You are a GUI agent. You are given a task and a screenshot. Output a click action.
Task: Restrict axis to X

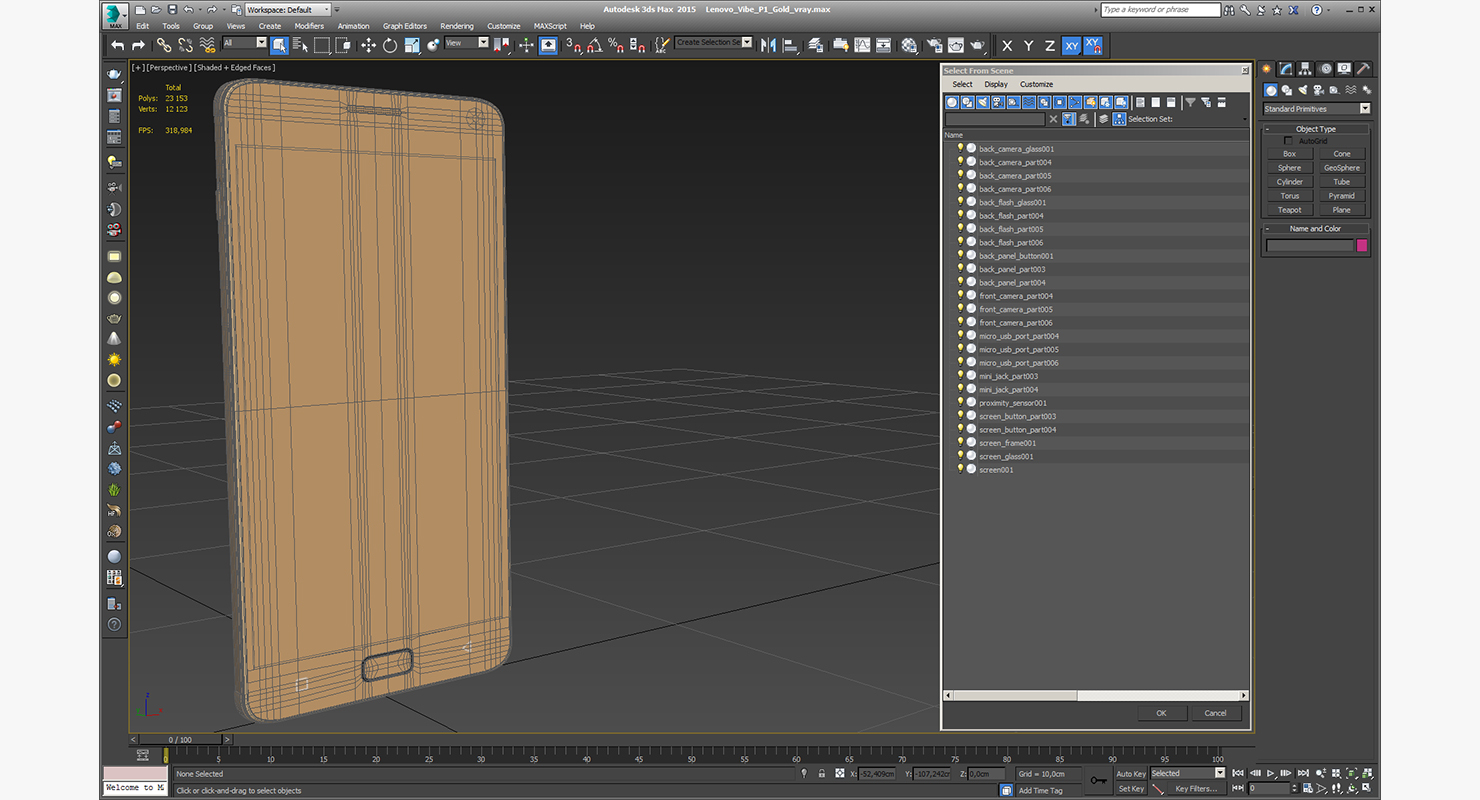(1007, 46)
